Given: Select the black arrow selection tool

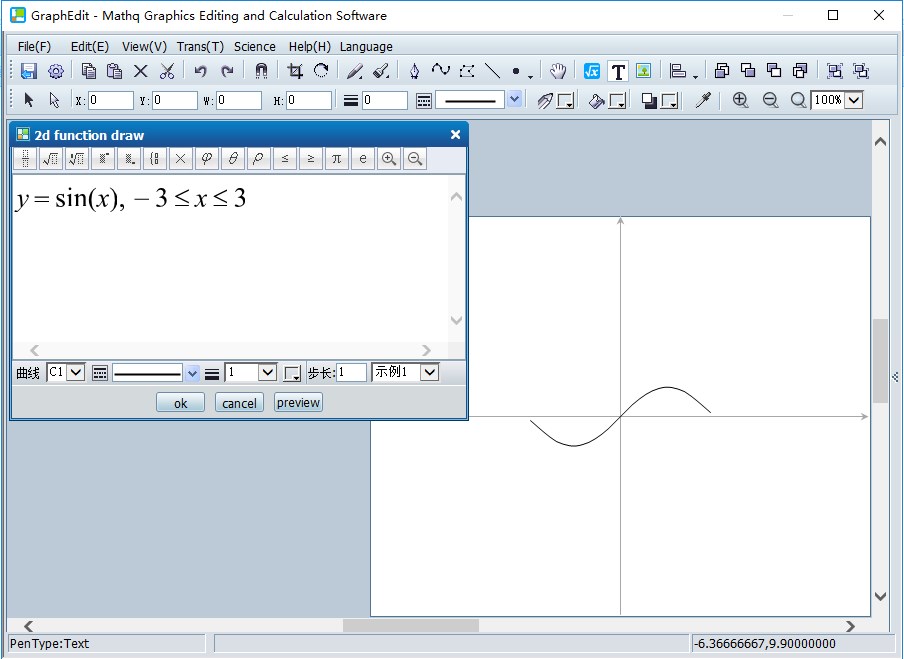Looking at the screenshot, I should pyautogui.click(x=28, y=100).
